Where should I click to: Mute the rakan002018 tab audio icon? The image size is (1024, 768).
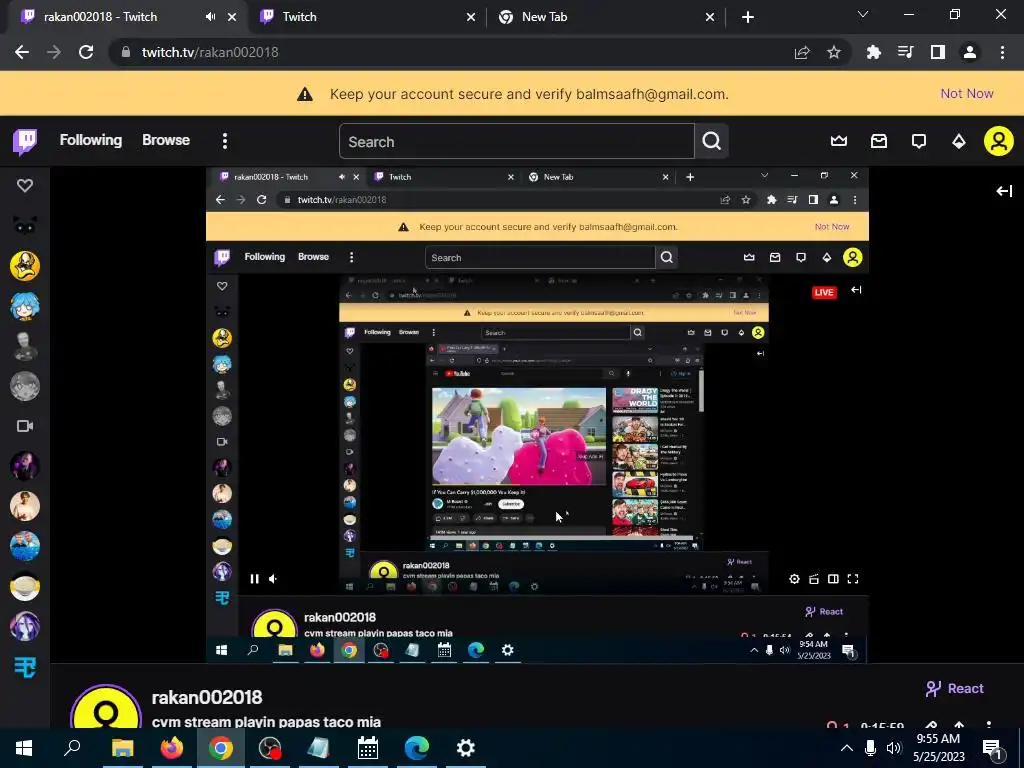pos(210,17)
